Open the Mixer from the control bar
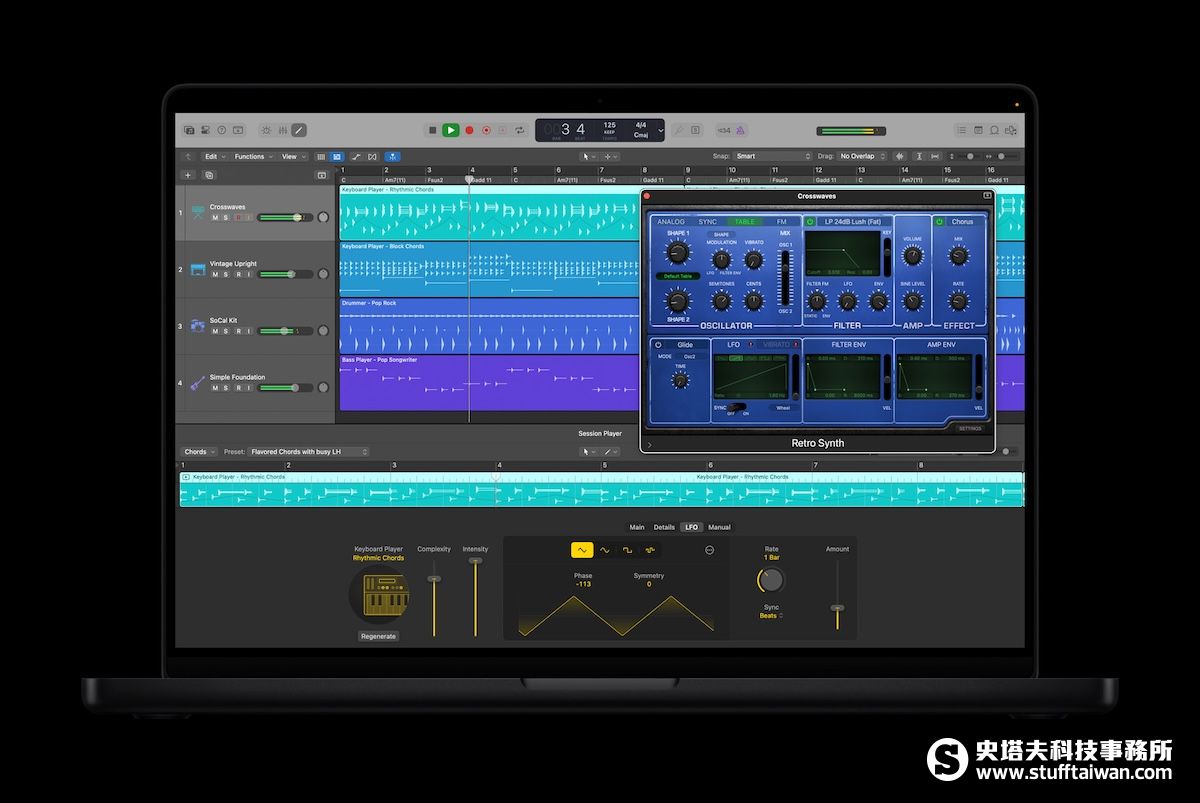This screenshot has height=803, width=1200. pyautogui.click(x=282, y=130)
